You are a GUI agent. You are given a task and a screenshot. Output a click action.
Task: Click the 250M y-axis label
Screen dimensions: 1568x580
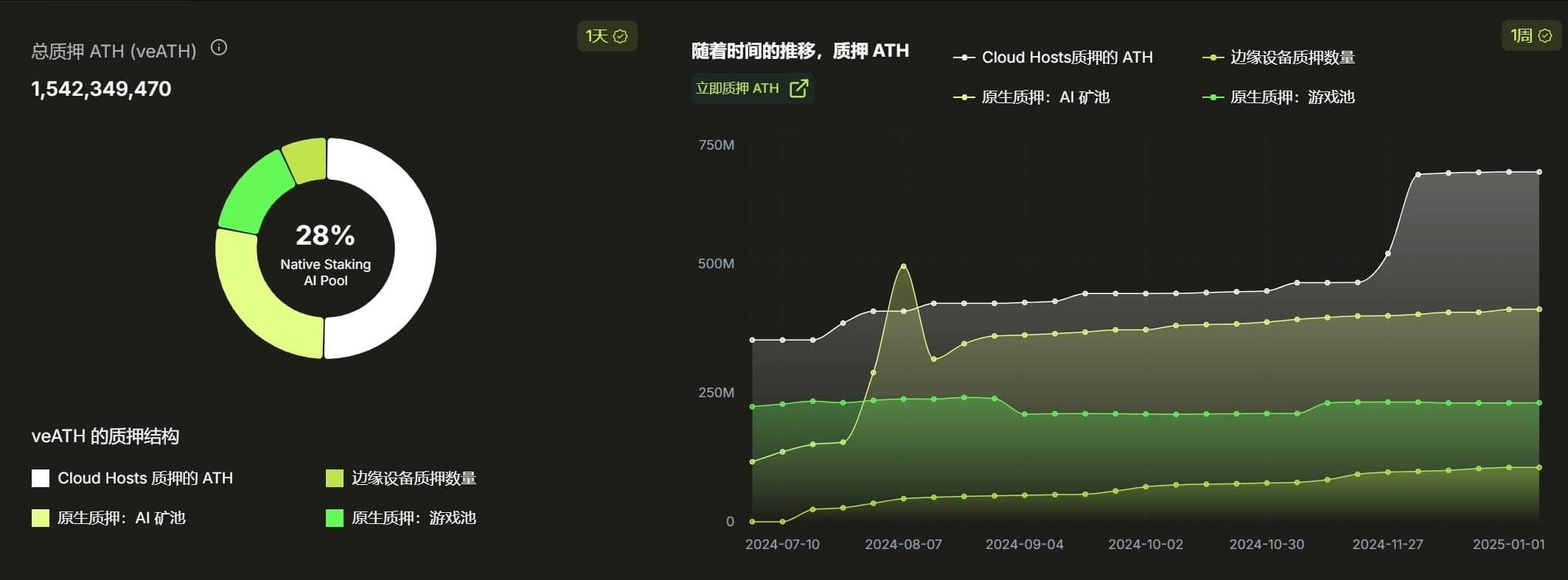point(717,393)
